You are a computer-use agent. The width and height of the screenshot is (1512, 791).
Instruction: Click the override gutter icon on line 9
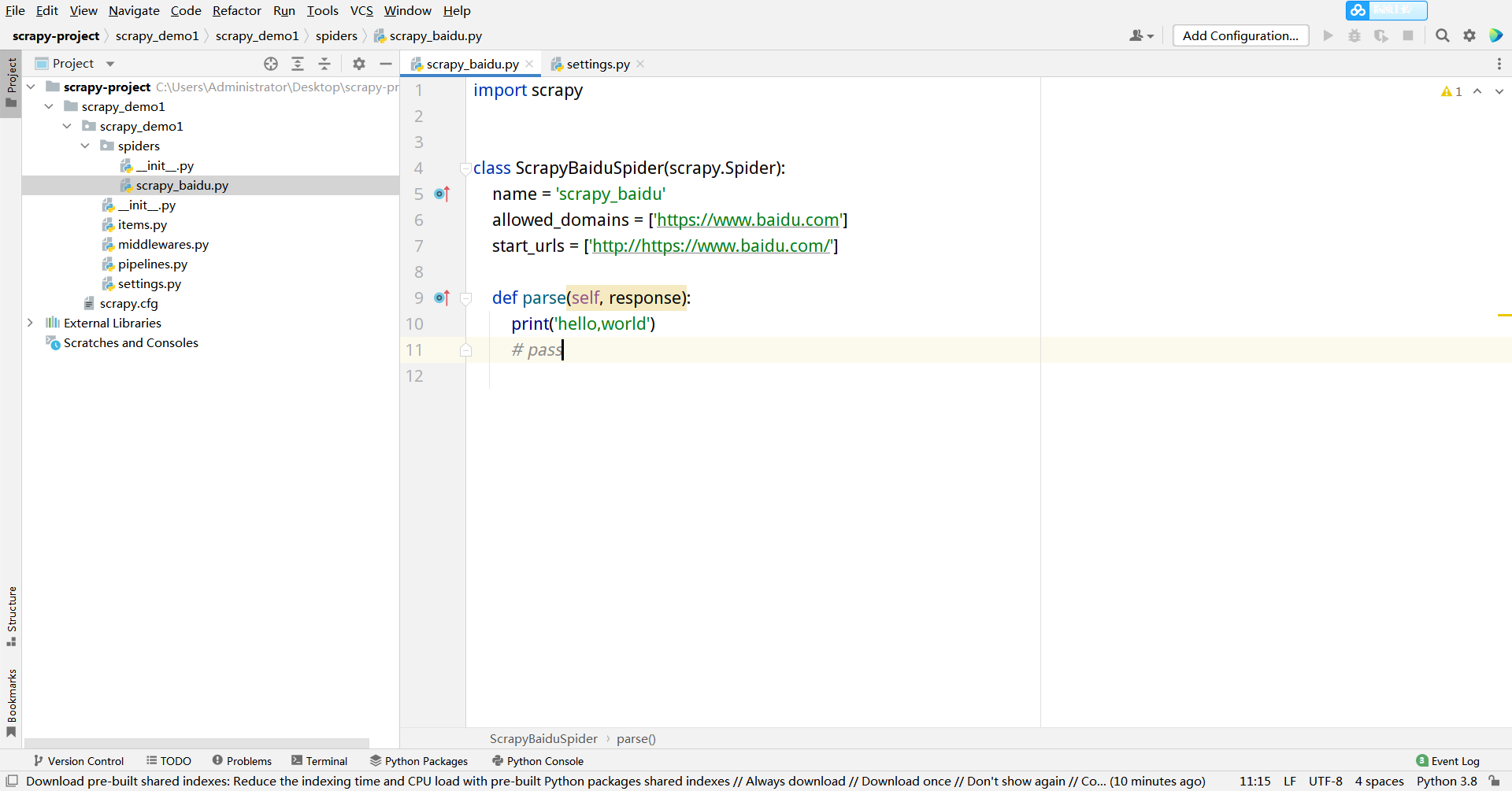click(442, 298)
